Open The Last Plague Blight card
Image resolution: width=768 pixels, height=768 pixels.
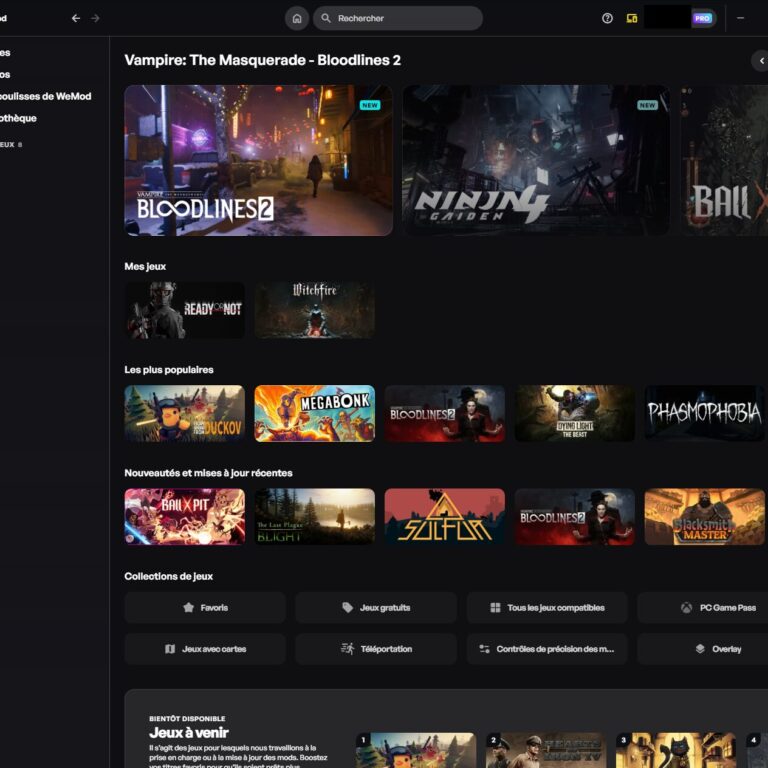314,517
